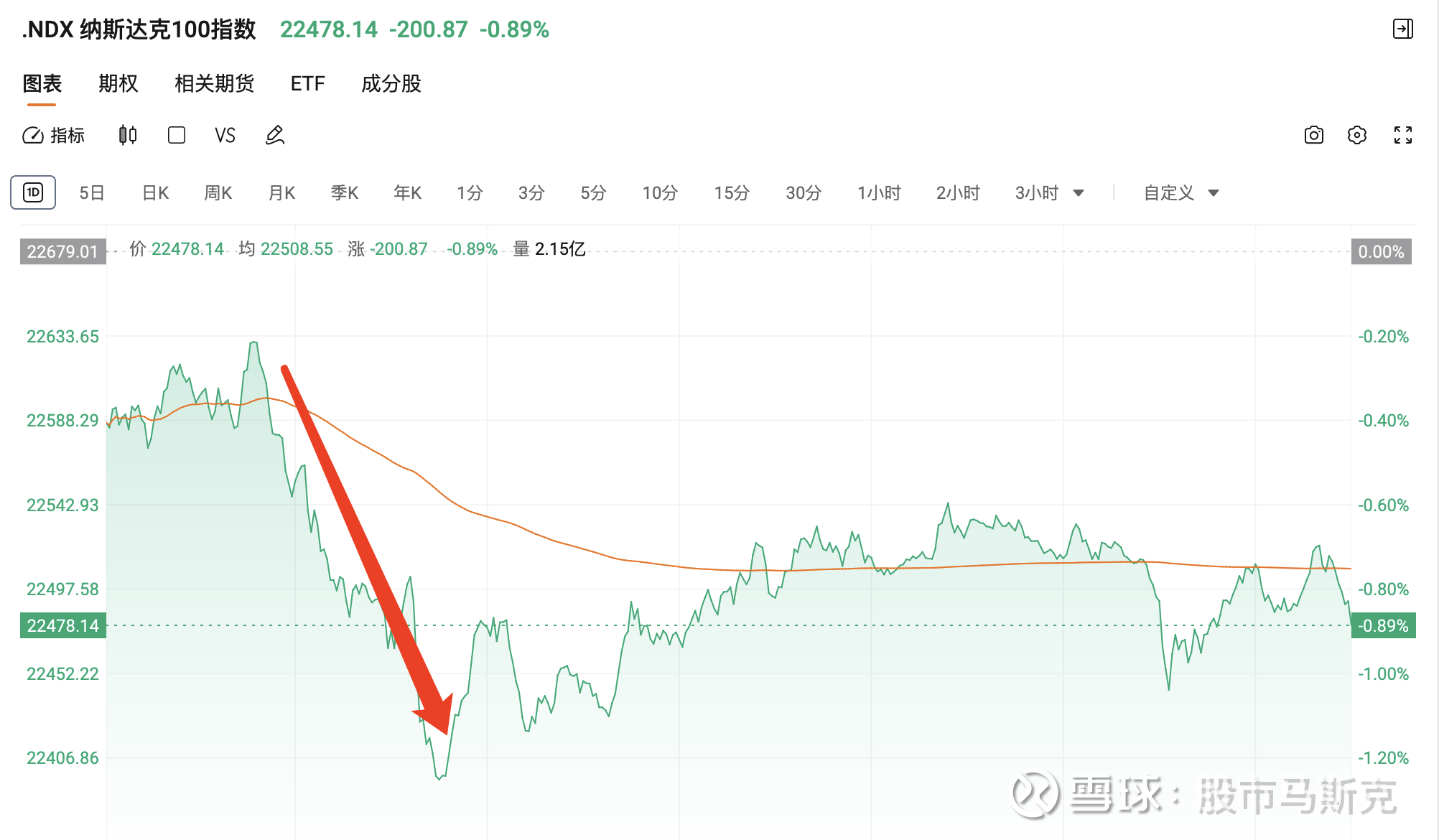The height and width of the screenshot is (840, 1439).
Task: Open the 期权 options tab
Action: click(x=118, y=84)
